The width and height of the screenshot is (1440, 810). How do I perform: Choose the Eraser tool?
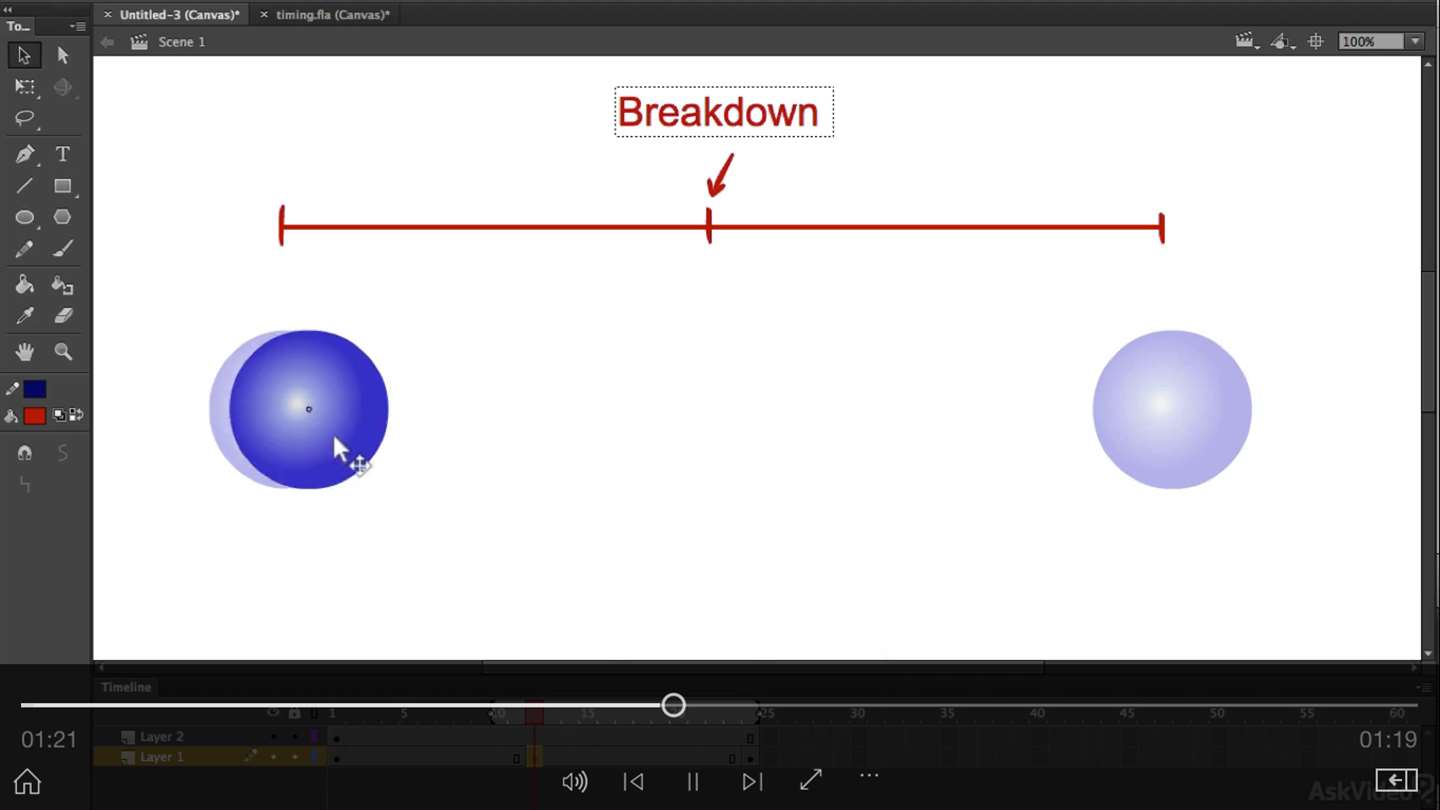pos(63,316)
